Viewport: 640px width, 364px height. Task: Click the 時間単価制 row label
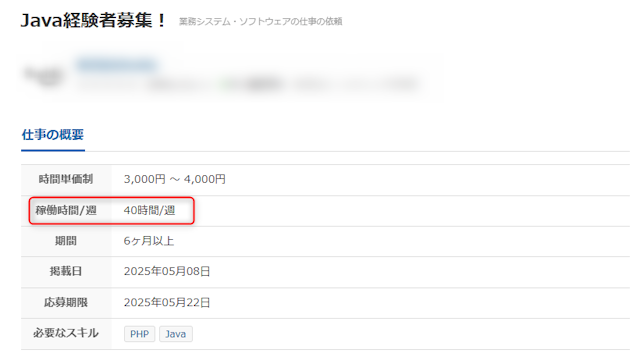click(66, 179)
